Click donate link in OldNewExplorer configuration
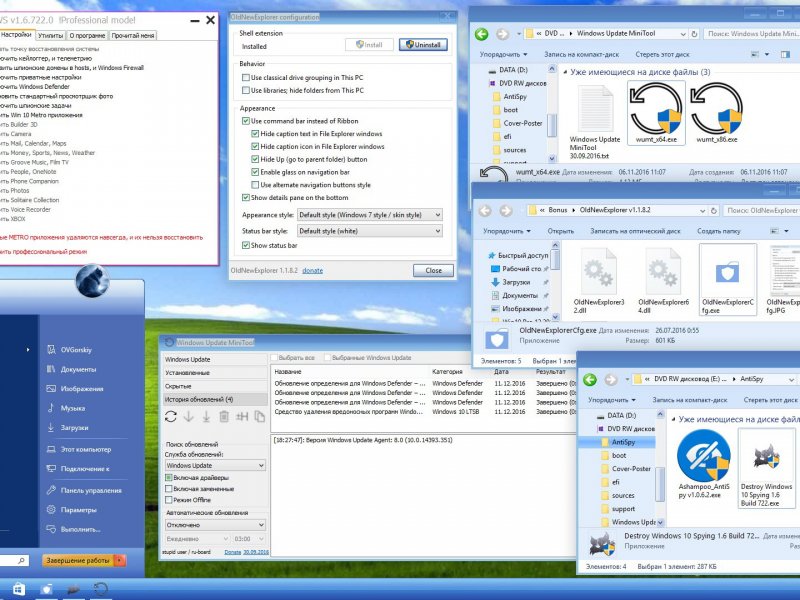 312,270
